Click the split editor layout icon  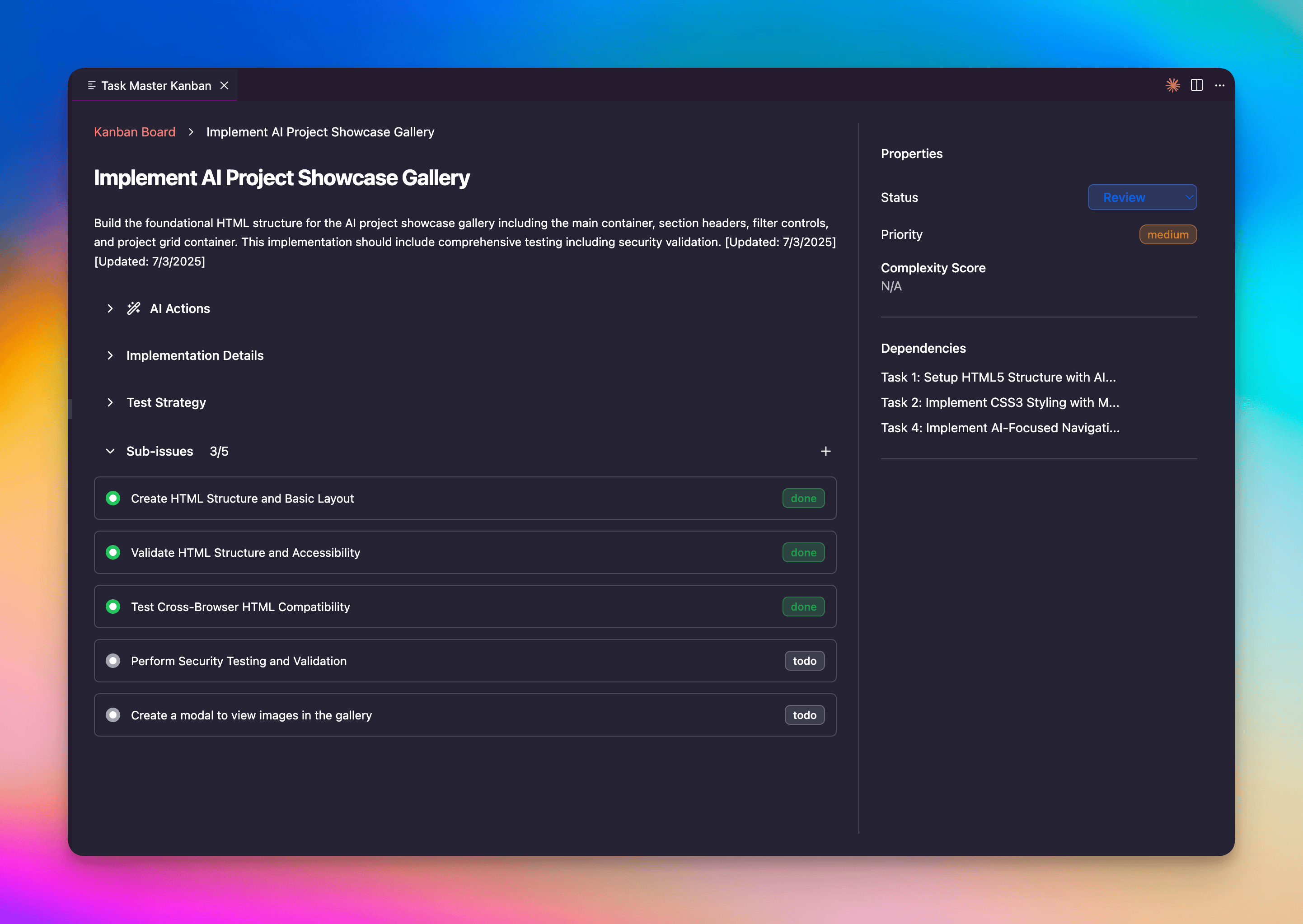click(1196, 85)
